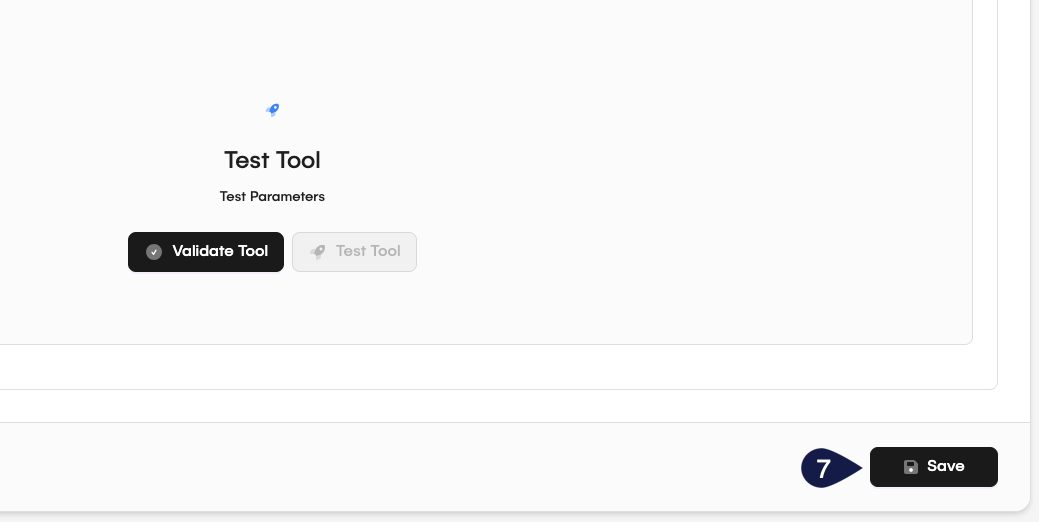1039x522 pixels.
Task: Click the checkmark icon inside Validate Tool
Action: click(x=154, y=252)
